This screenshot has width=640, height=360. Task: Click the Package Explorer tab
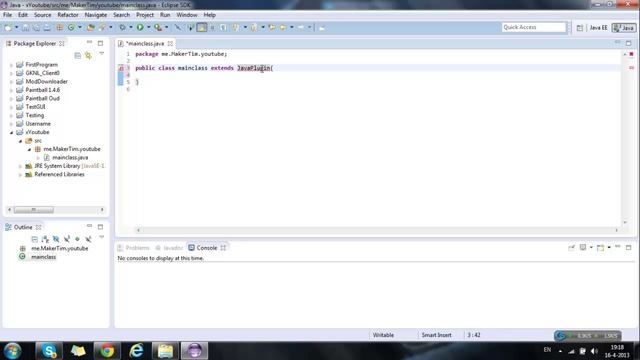34,43
